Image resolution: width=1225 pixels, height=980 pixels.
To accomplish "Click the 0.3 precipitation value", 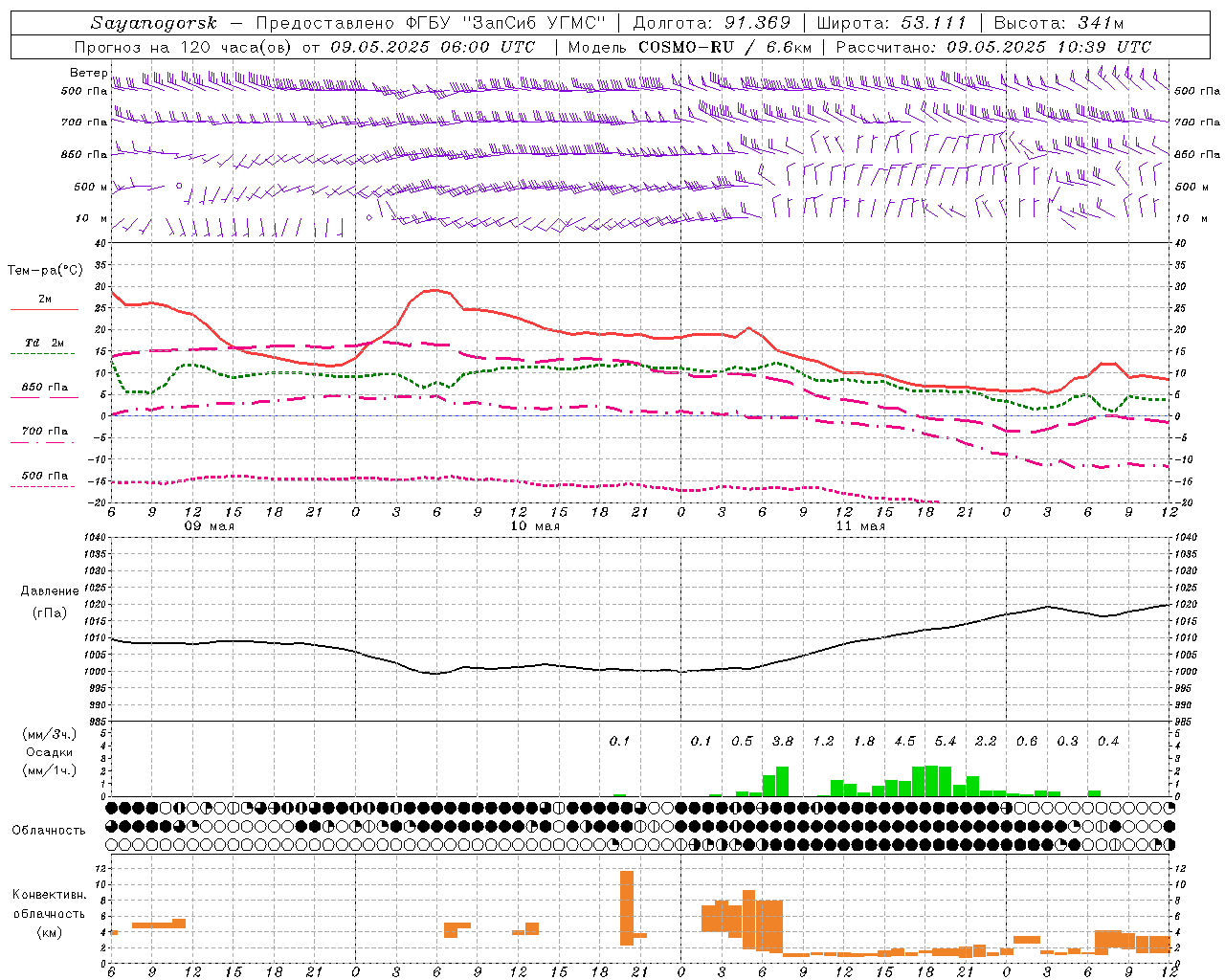I will [x=1067, y=741].
